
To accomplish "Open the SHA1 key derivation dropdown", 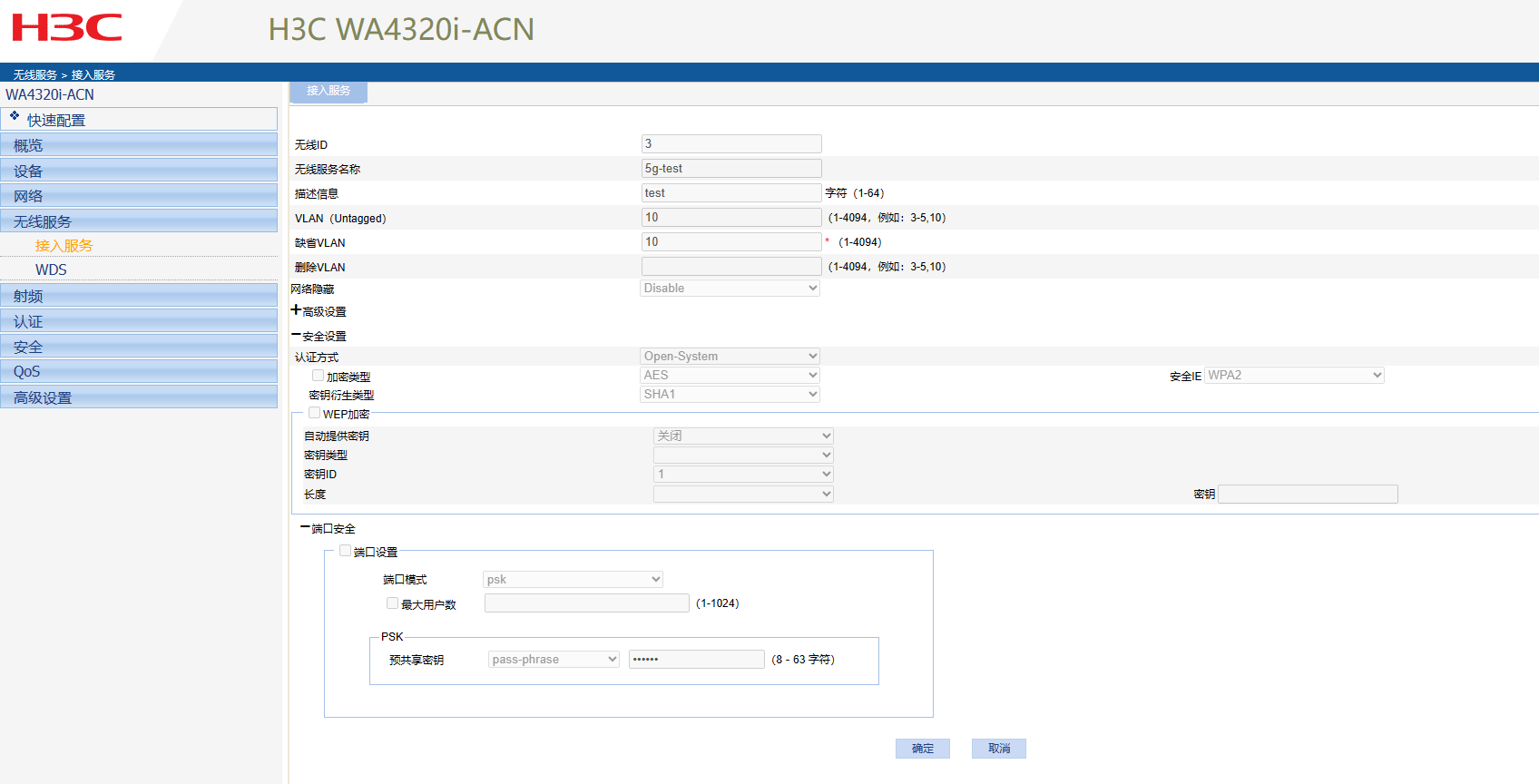I will point(730,395).
